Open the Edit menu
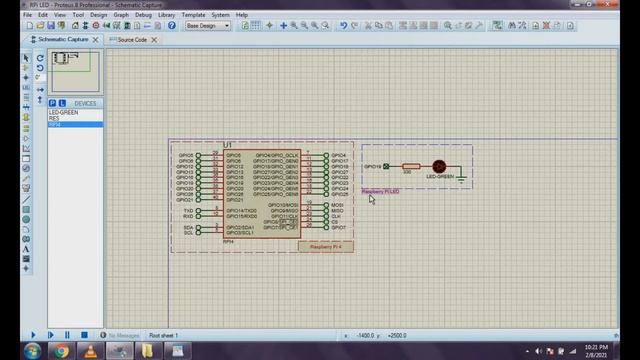The height and width of the screenshot is (360, 640). point(43,15)
